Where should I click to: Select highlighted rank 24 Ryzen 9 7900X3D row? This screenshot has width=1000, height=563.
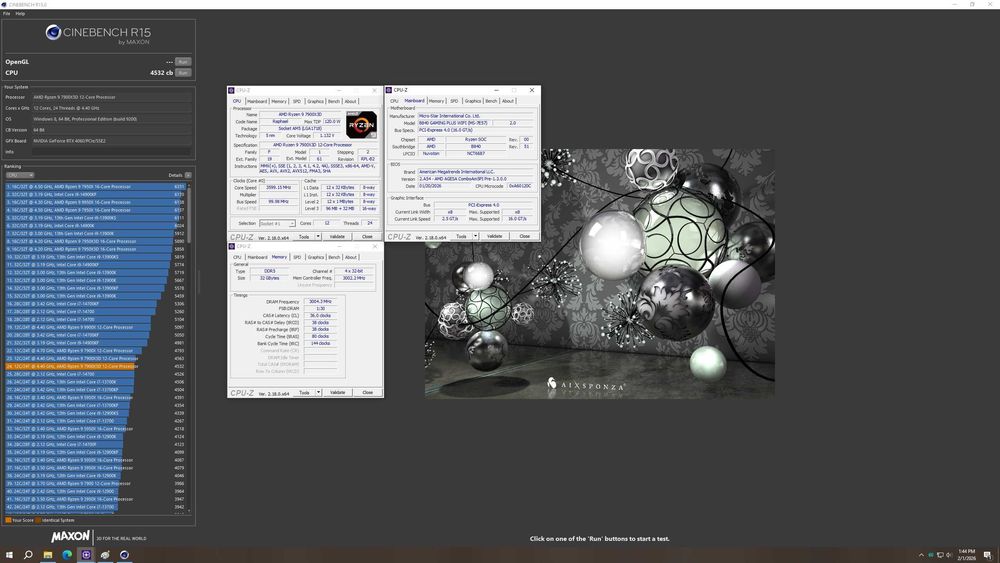pos(96,367)
